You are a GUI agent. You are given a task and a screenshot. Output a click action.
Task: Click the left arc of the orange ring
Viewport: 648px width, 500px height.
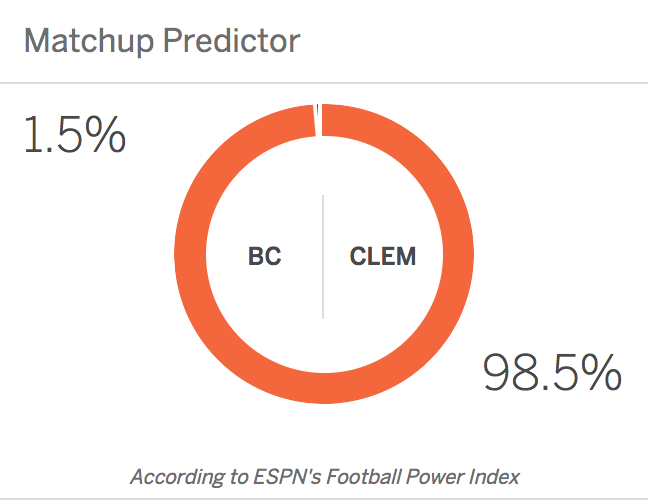pyautogui.click(x=190, y=254)
